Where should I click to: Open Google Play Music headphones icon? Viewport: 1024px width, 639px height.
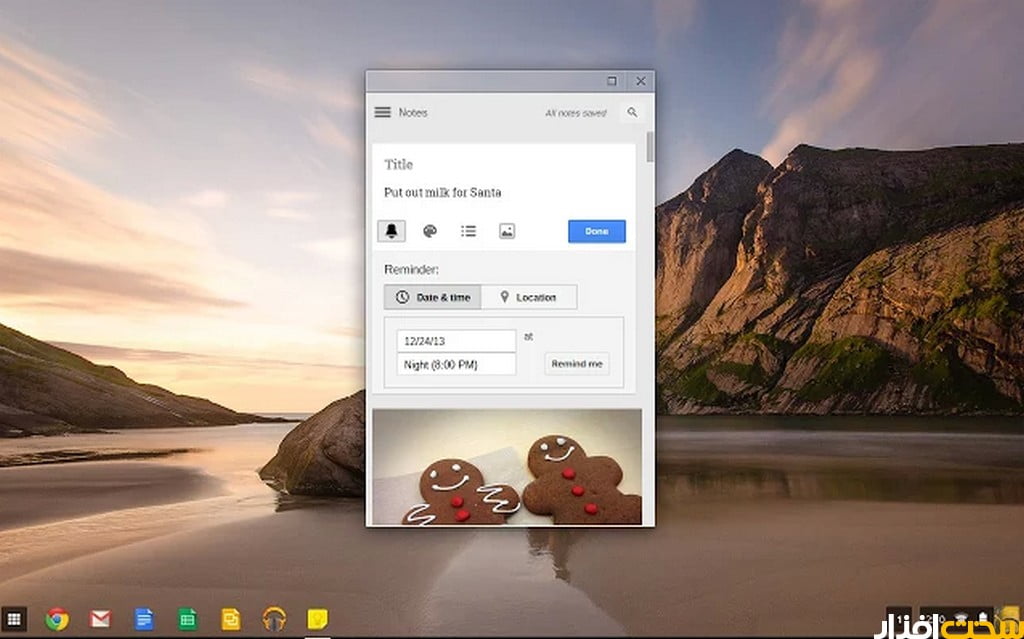tap(274, 619)
